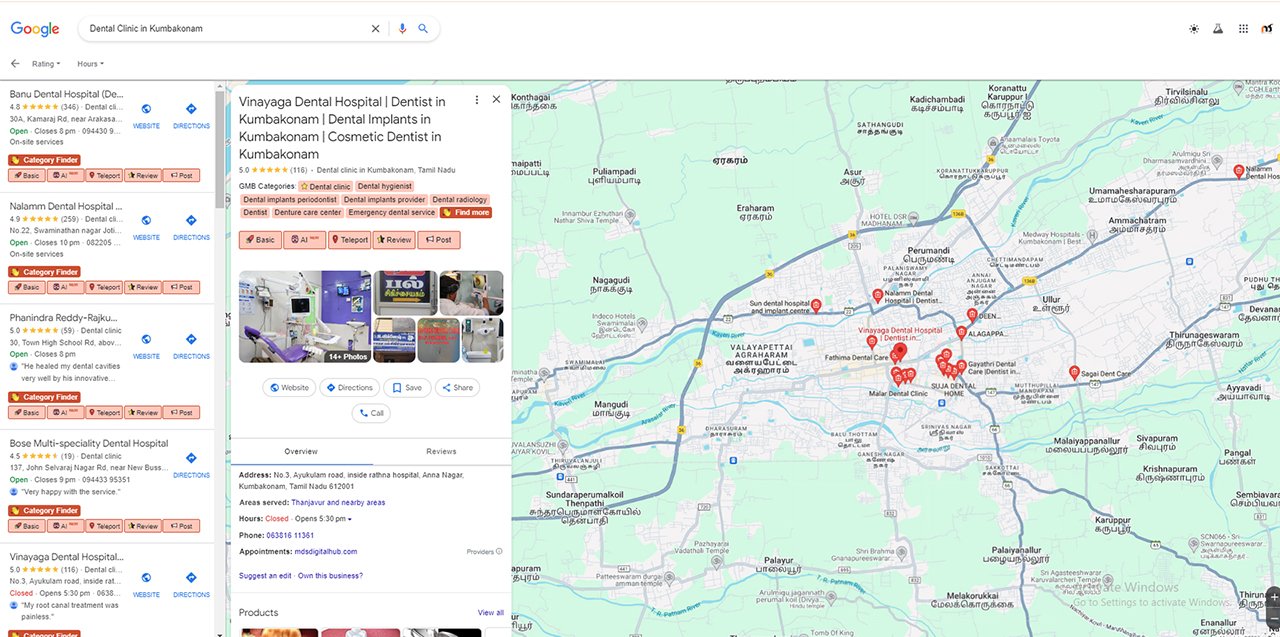The width and height of the screenshot is (1280, 637).
Task: Zoom in on the map with plus button
Action: [x=1274, y=597]
